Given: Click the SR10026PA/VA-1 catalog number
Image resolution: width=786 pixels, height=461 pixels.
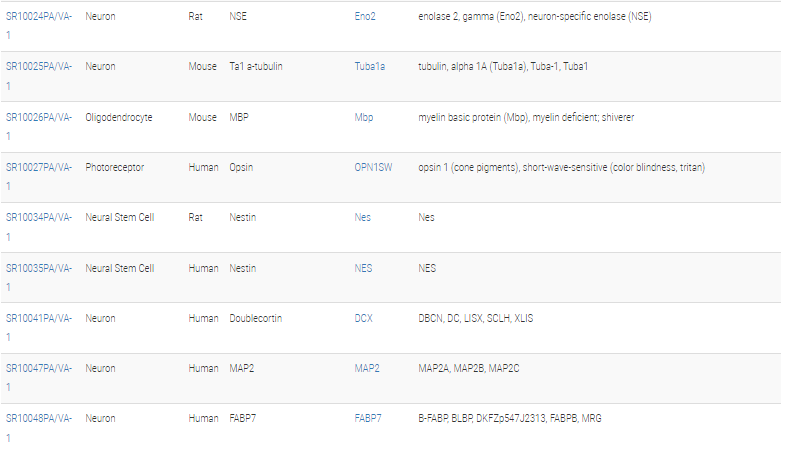Looking at the screenshot, I should click(x=39, y=117).
